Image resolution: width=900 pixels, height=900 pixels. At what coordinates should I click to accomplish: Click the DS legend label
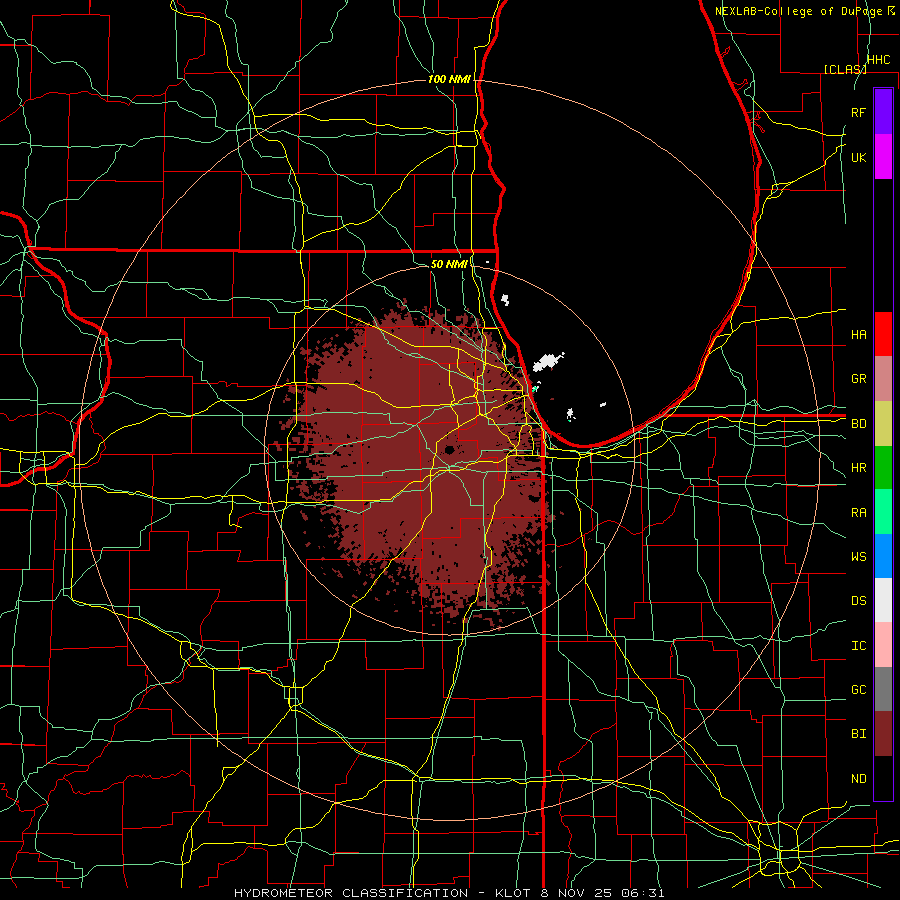[x=858, y=601]
